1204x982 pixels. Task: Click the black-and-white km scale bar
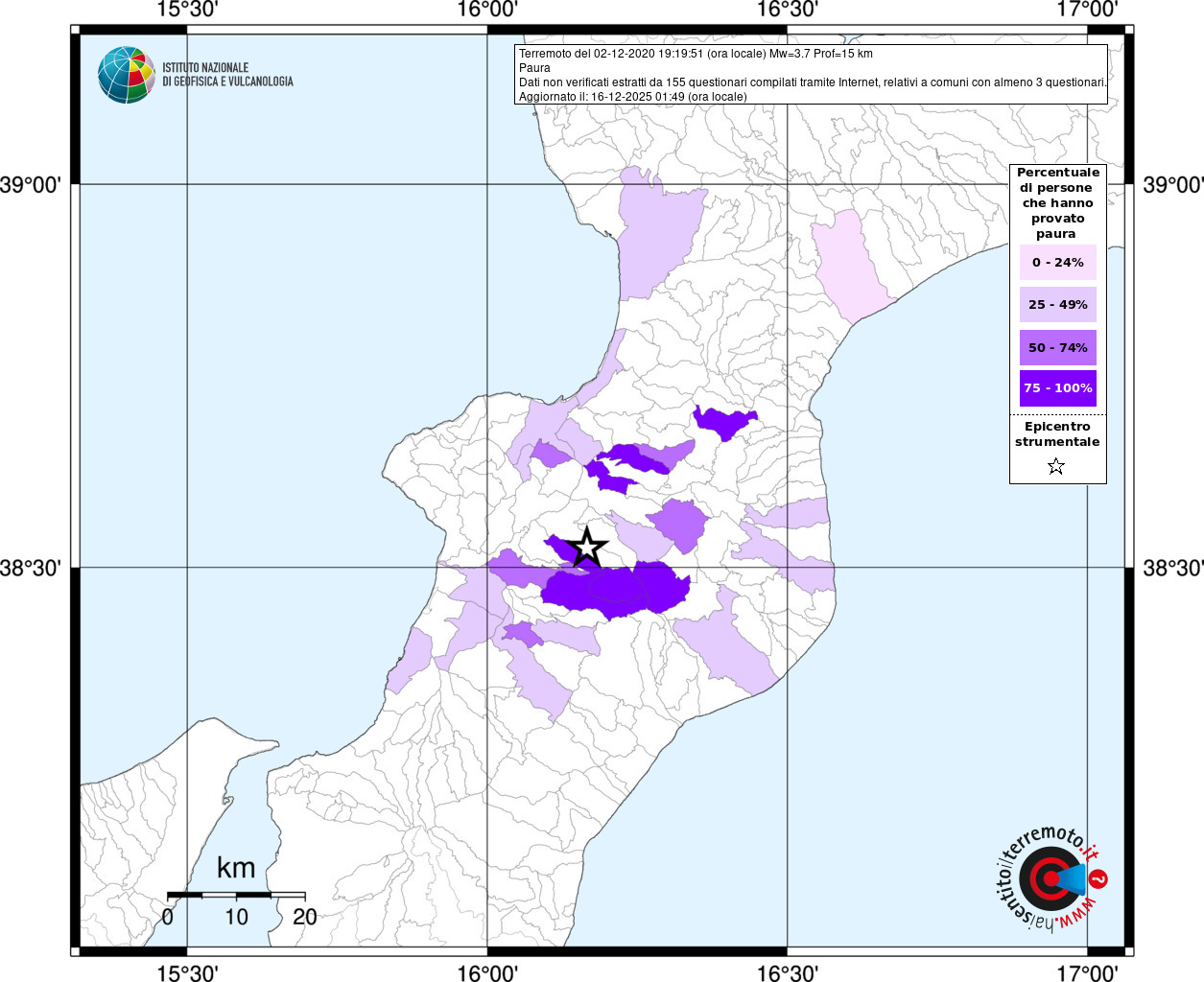(236, 895)
